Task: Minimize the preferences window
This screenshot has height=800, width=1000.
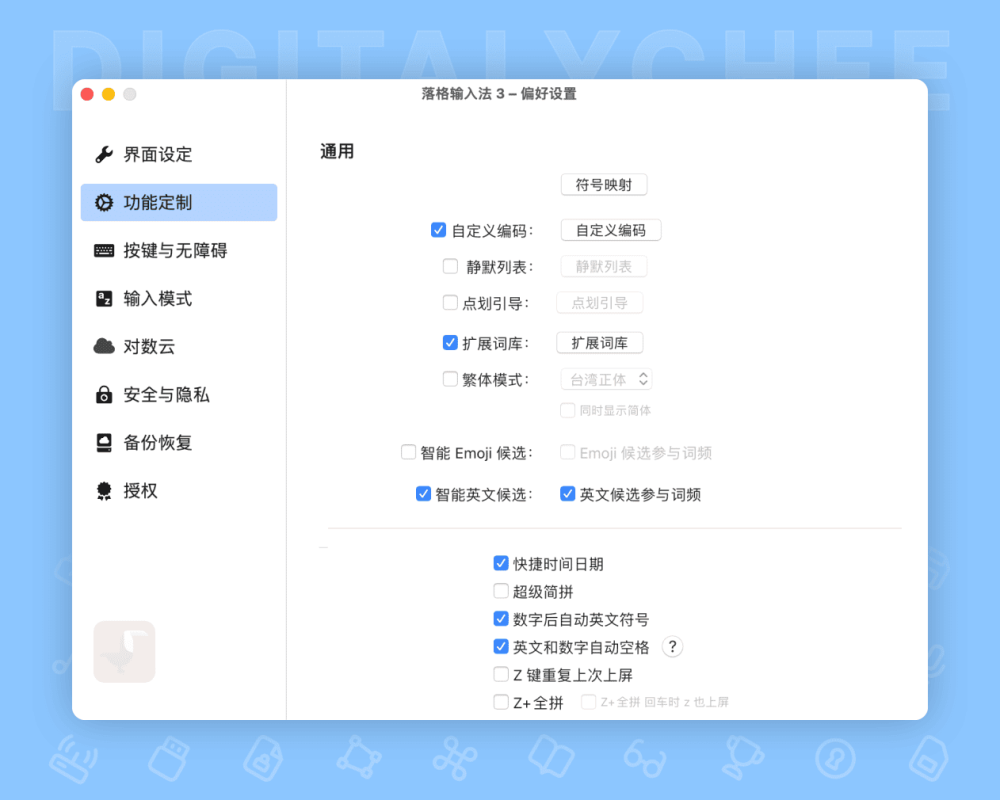Action: click(x=108, y=94)
